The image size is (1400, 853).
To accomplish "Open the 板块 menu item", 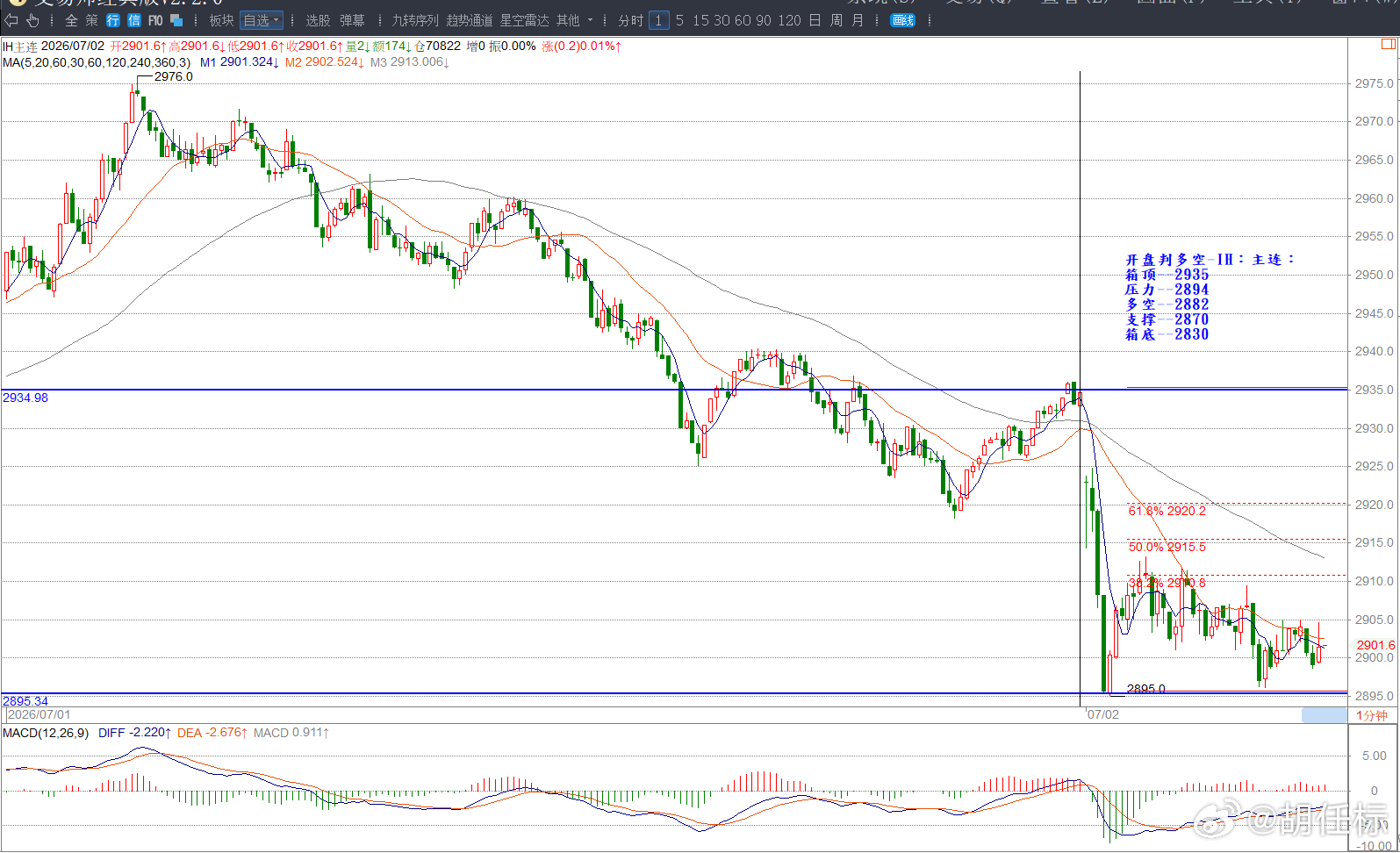I will 221,20.
